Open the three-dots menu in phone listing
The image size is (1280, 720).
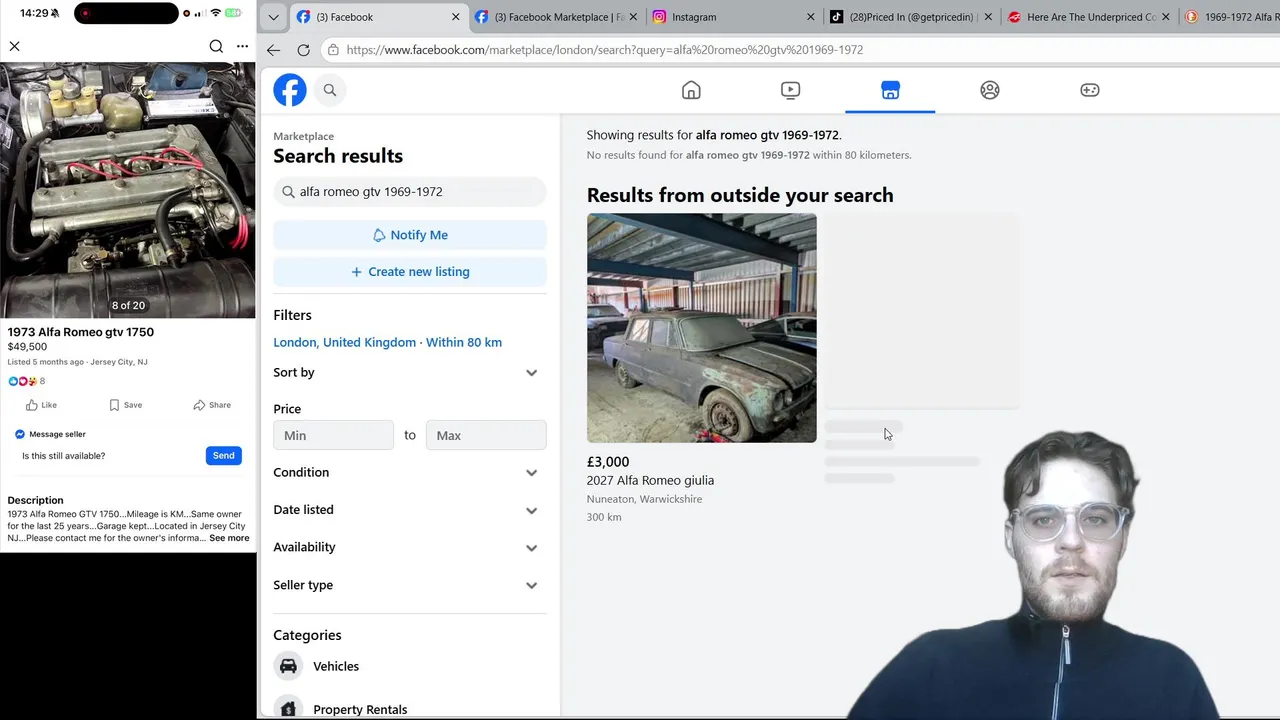[x=242, y=46]
